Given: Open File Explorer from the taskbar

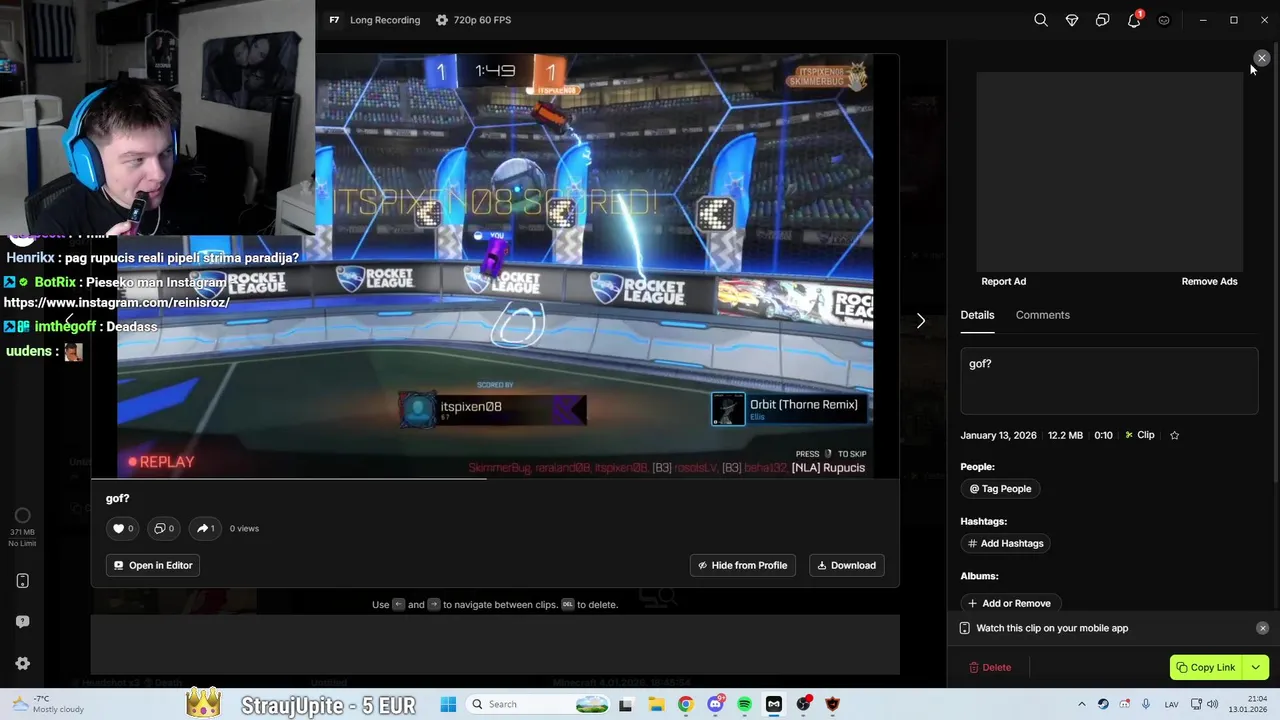Looking at the screenshot, I should 655,704.
